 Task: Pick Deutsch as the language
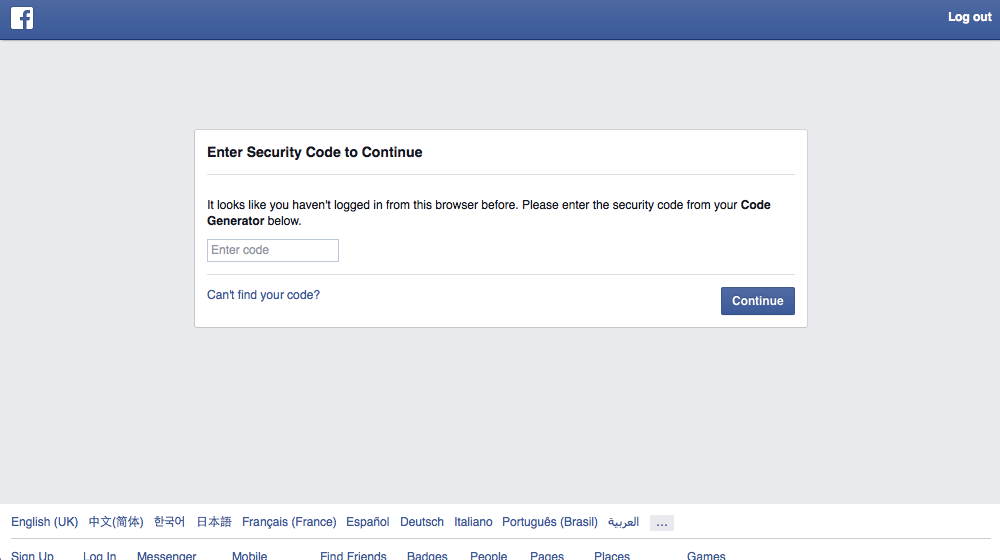coord(421,522)
